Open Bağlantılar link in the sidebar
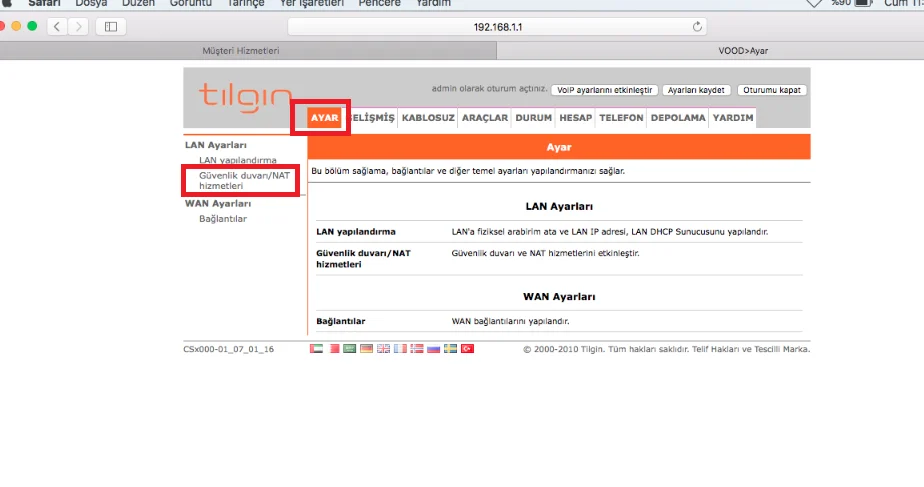This screenshot has height=487, width=924. click(222, 218)
